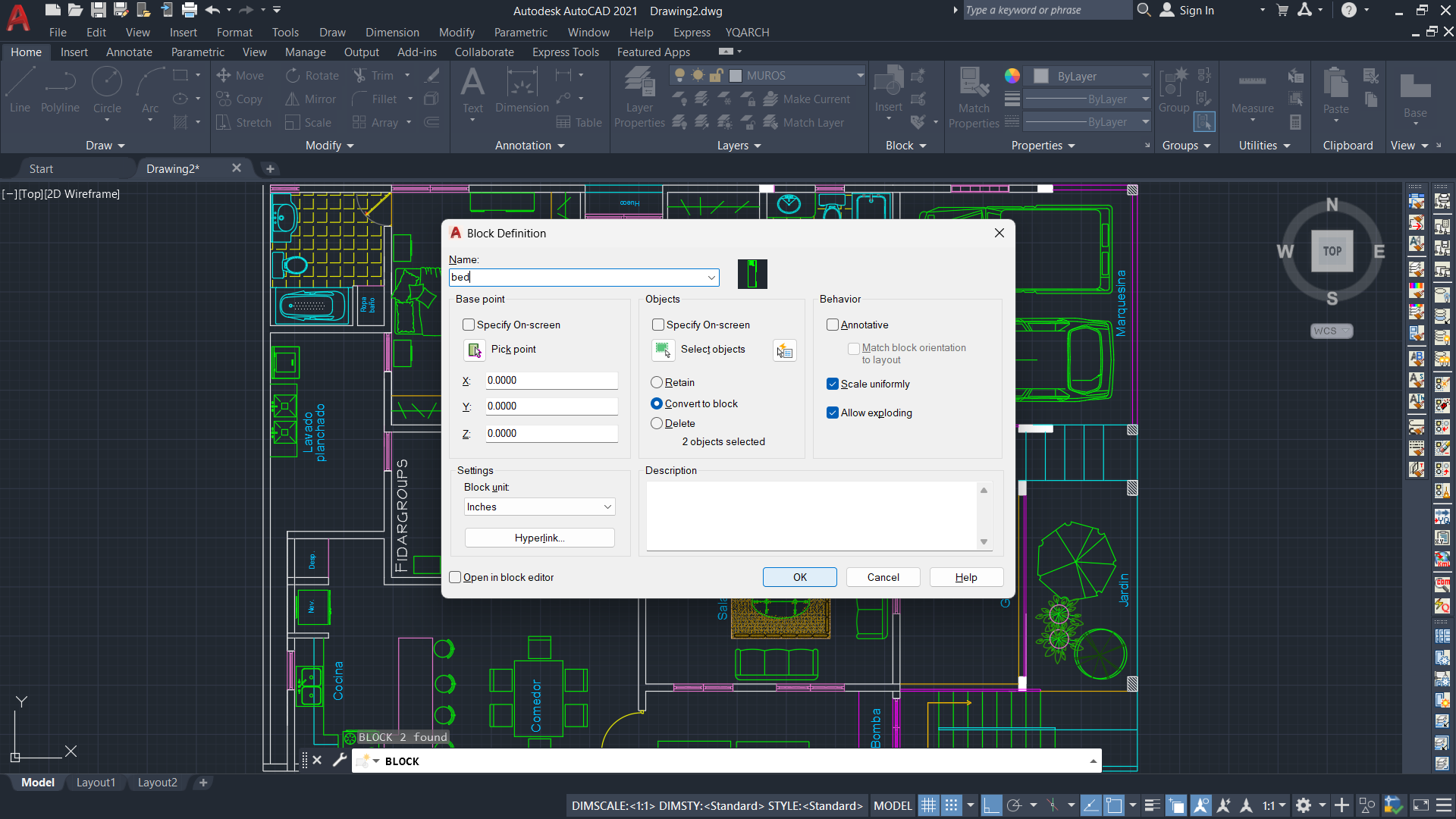Click the Stretch tool

click(x=243, y=123)
